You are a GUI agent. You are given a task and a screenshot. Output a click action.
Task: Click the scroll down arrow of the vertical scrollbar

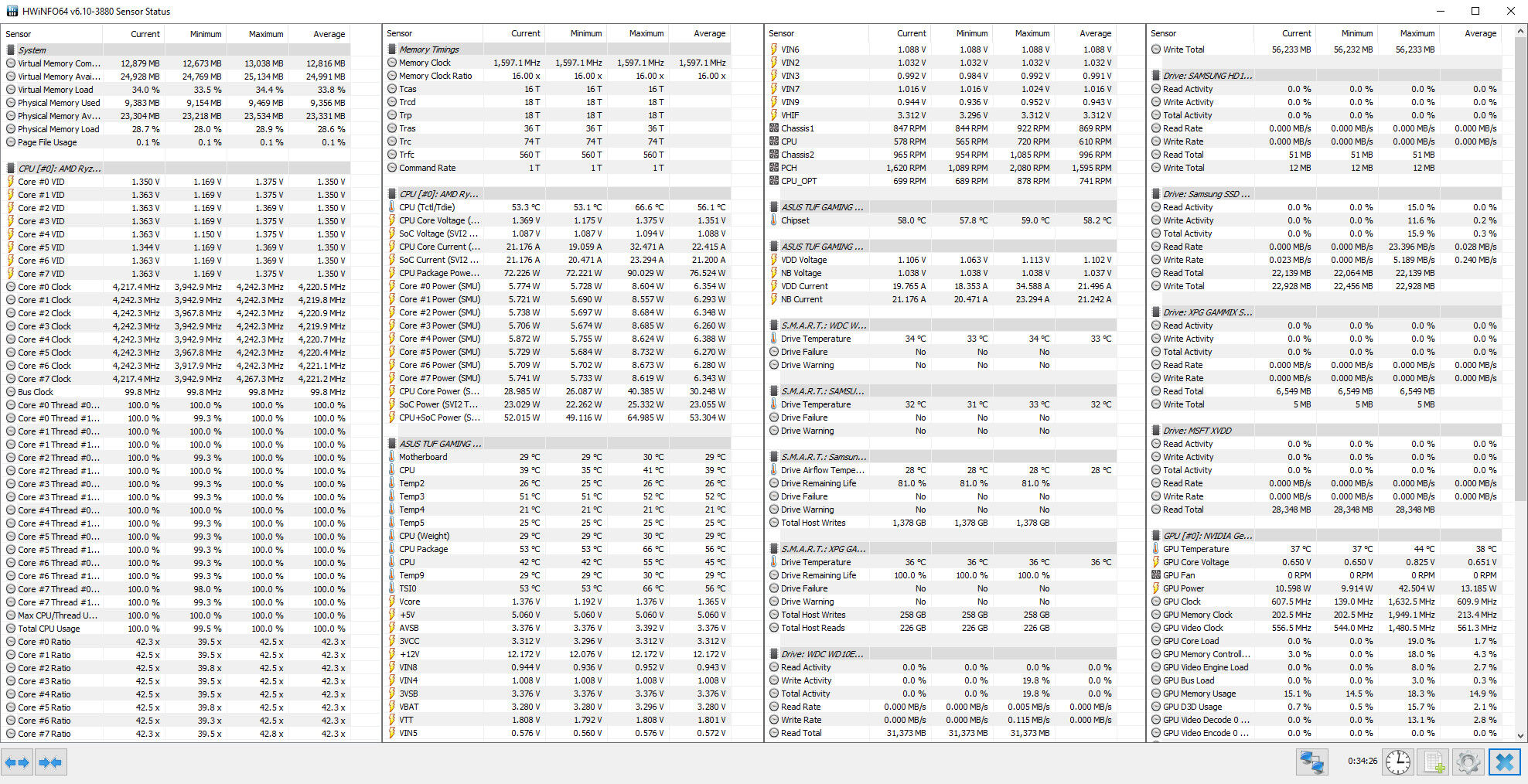1521,735
